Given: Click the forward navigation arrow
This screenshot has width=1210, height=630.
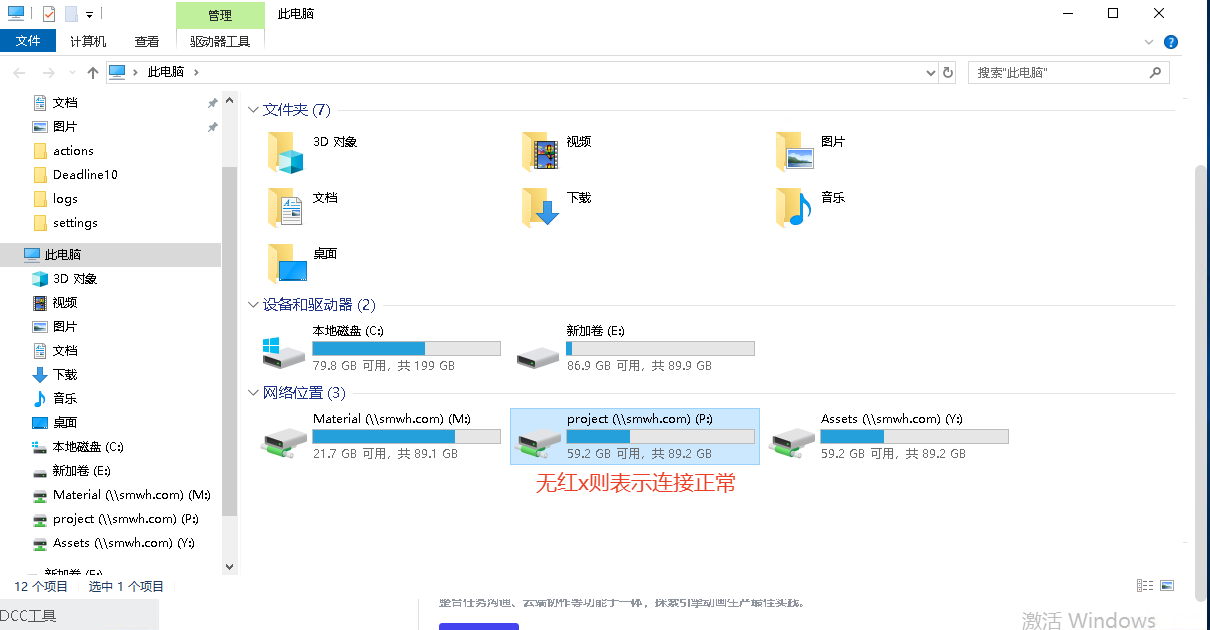Looking at the screenshot, I should (x=48, y=72).
